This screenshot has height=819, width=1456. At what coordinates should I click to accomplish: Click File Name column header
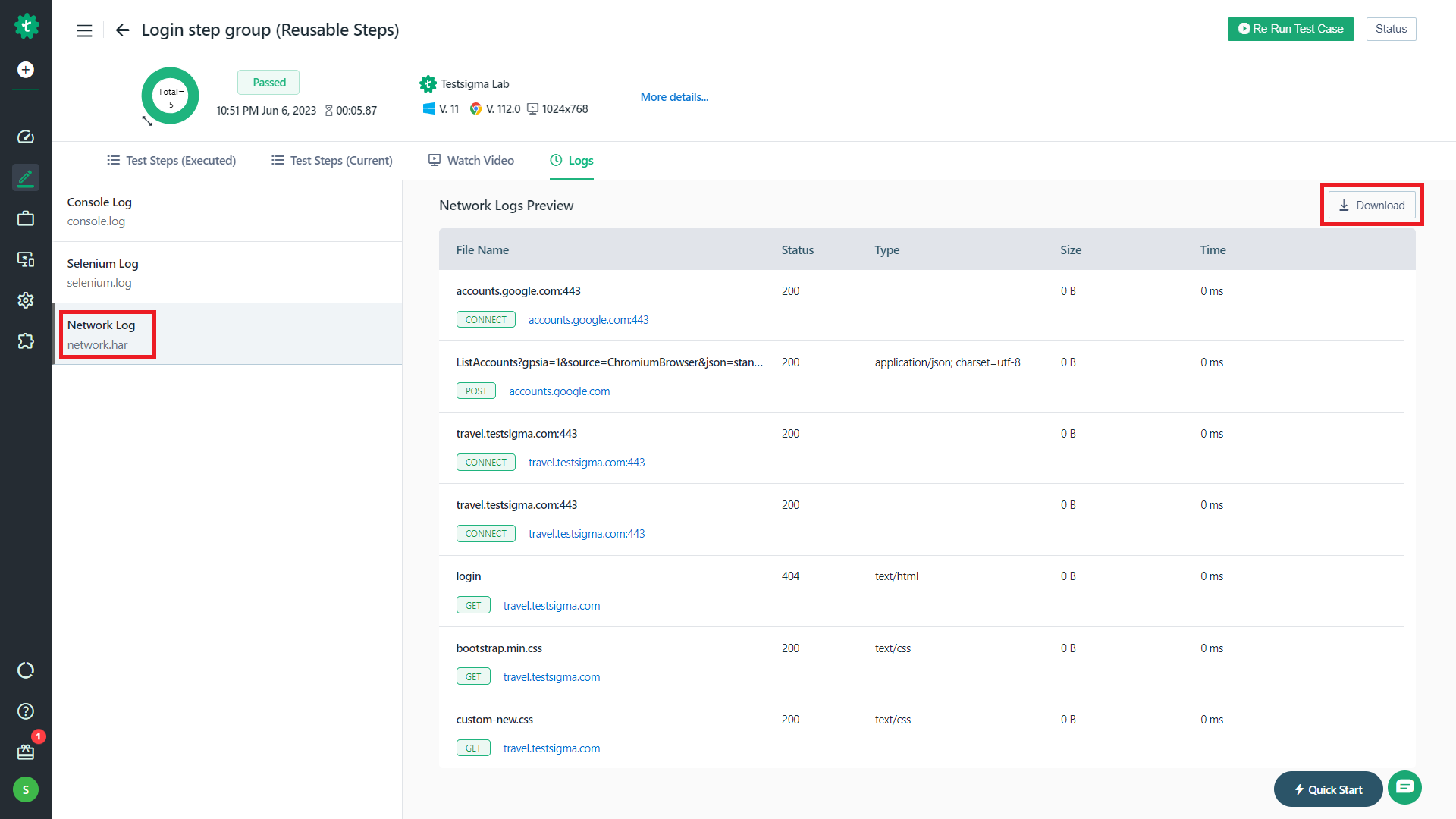pyautogui.click(x=482, y=250)
